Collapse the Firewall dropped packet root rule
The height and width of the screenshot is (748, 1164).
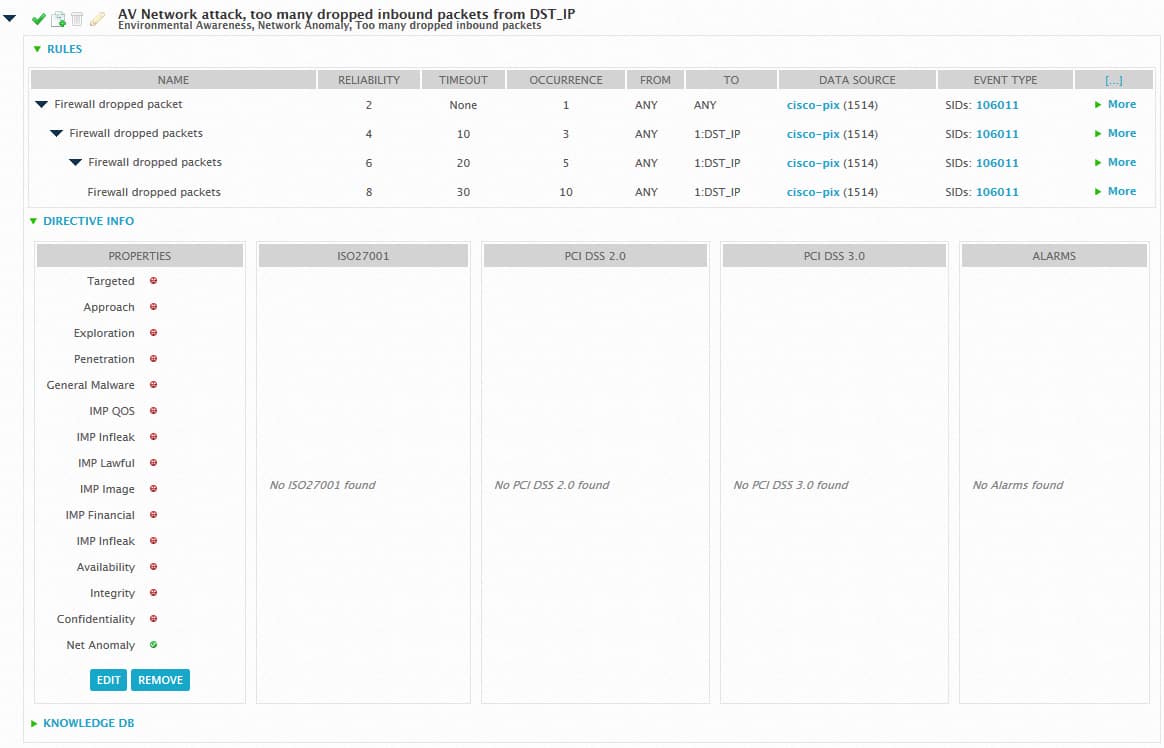click(x=42, y=105)
